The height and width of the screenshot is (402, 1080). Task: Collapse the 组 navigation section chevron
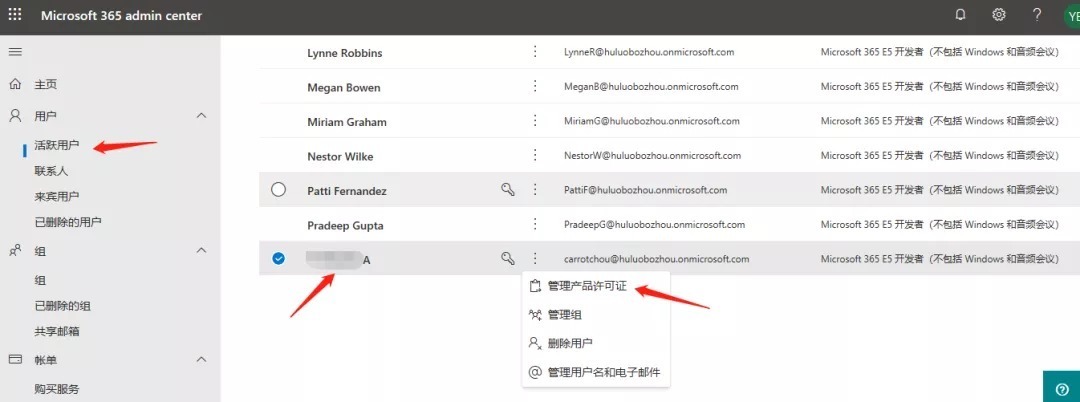(x=201, y=251)
